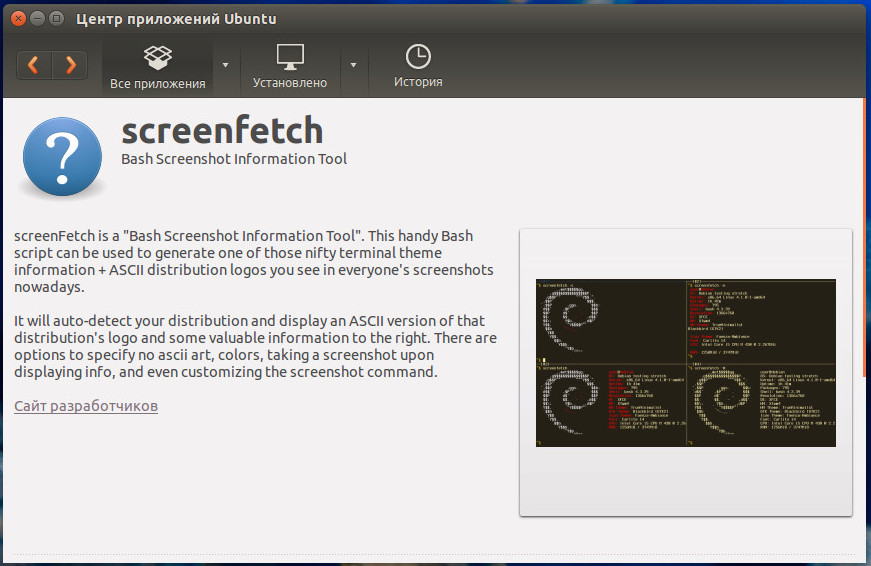Viewport: 871px width, 566px height.
Task: Go forward with the right arrow button
Action: 70,65
